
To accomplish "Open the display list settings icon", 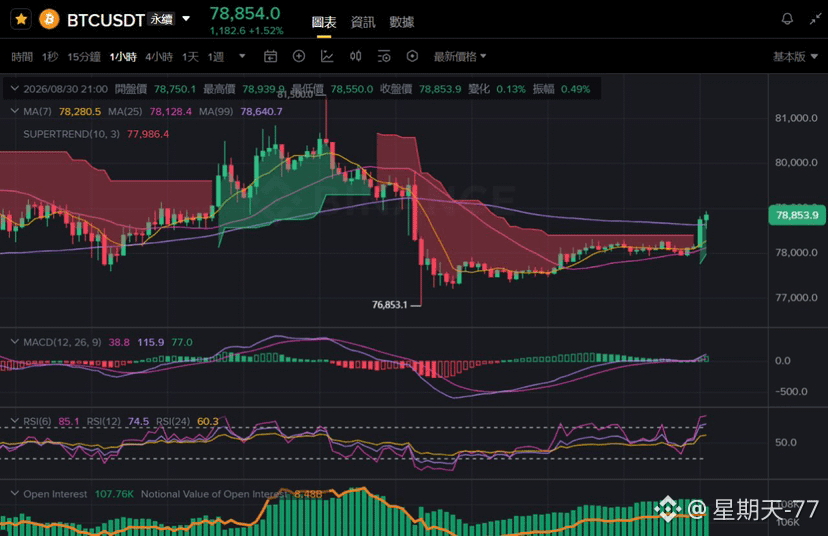I will pyautogui.click(x=384, y=56).
